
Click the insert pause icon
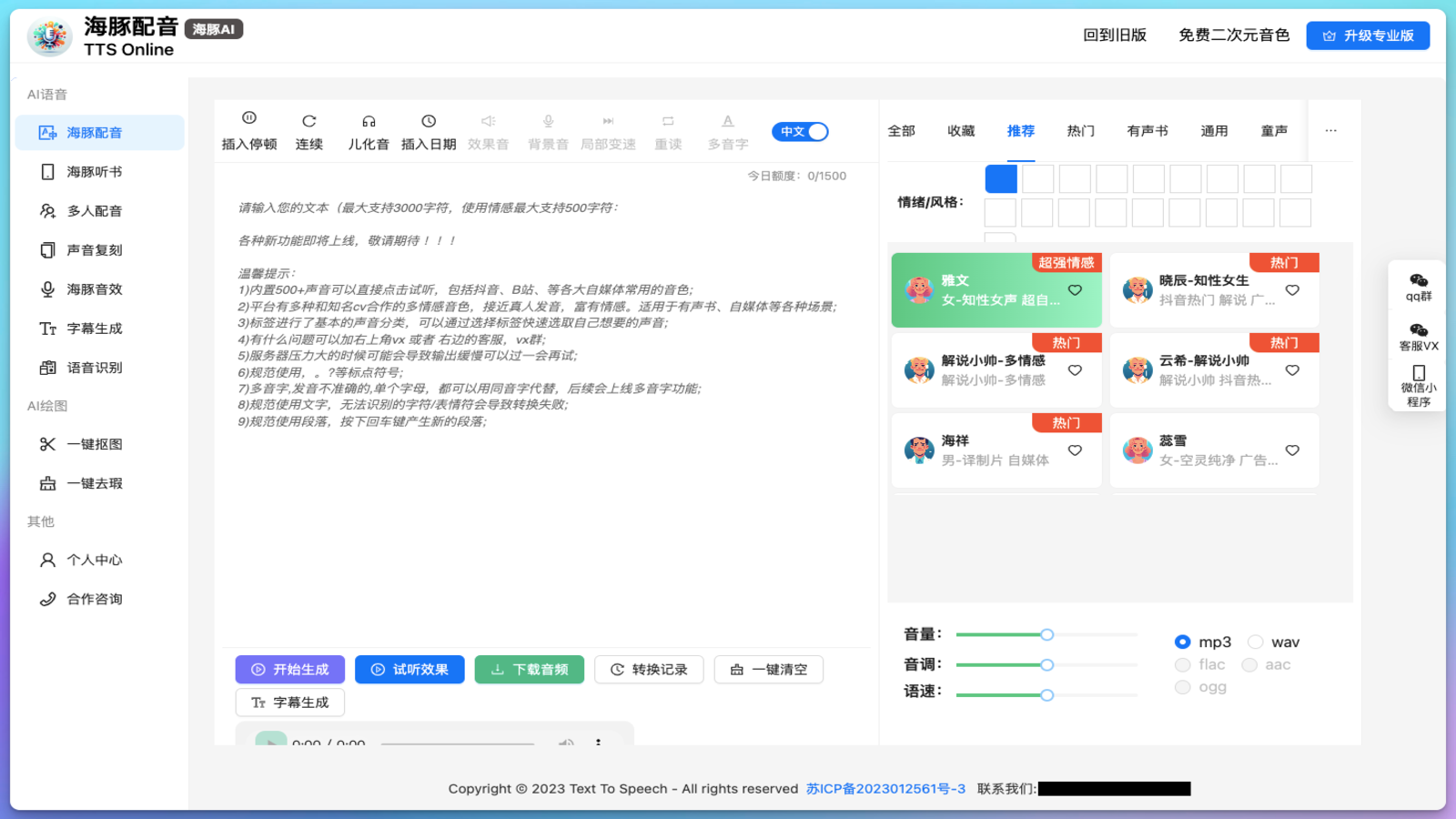pyautogui.click(x=248, y=118)
